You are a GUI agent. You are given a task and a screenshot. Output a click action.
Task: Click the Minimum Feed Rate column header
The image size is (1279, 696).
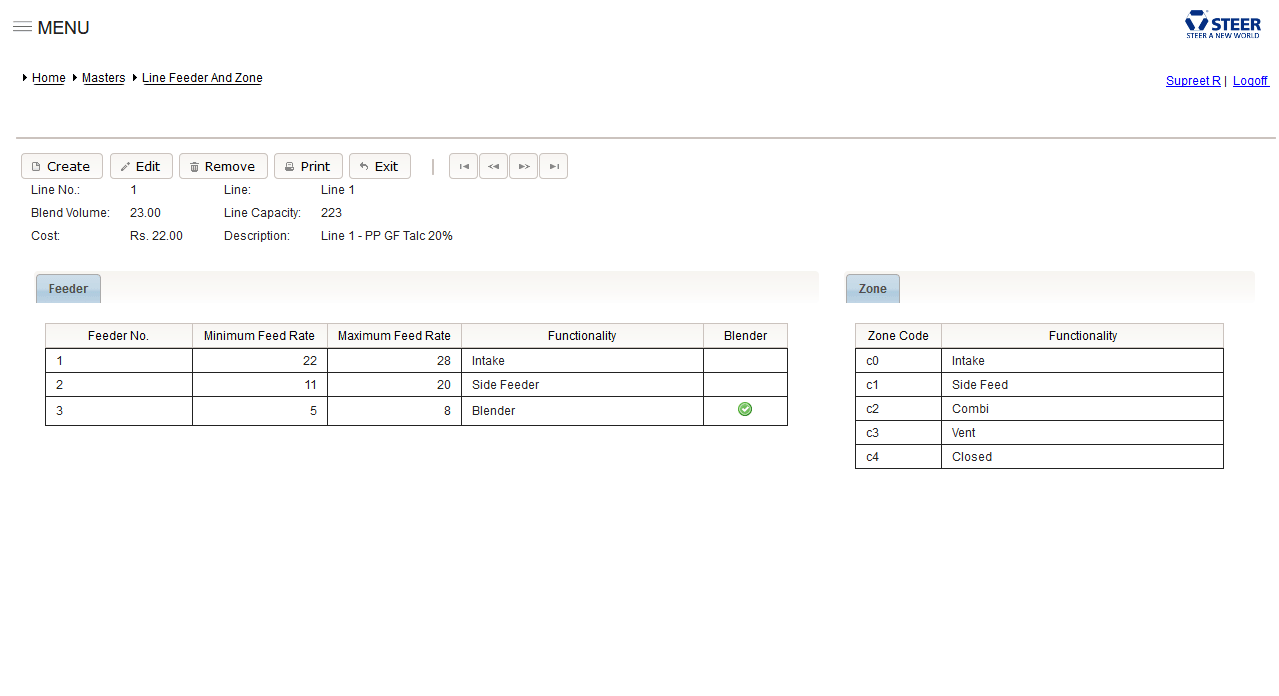click(259, 336)
